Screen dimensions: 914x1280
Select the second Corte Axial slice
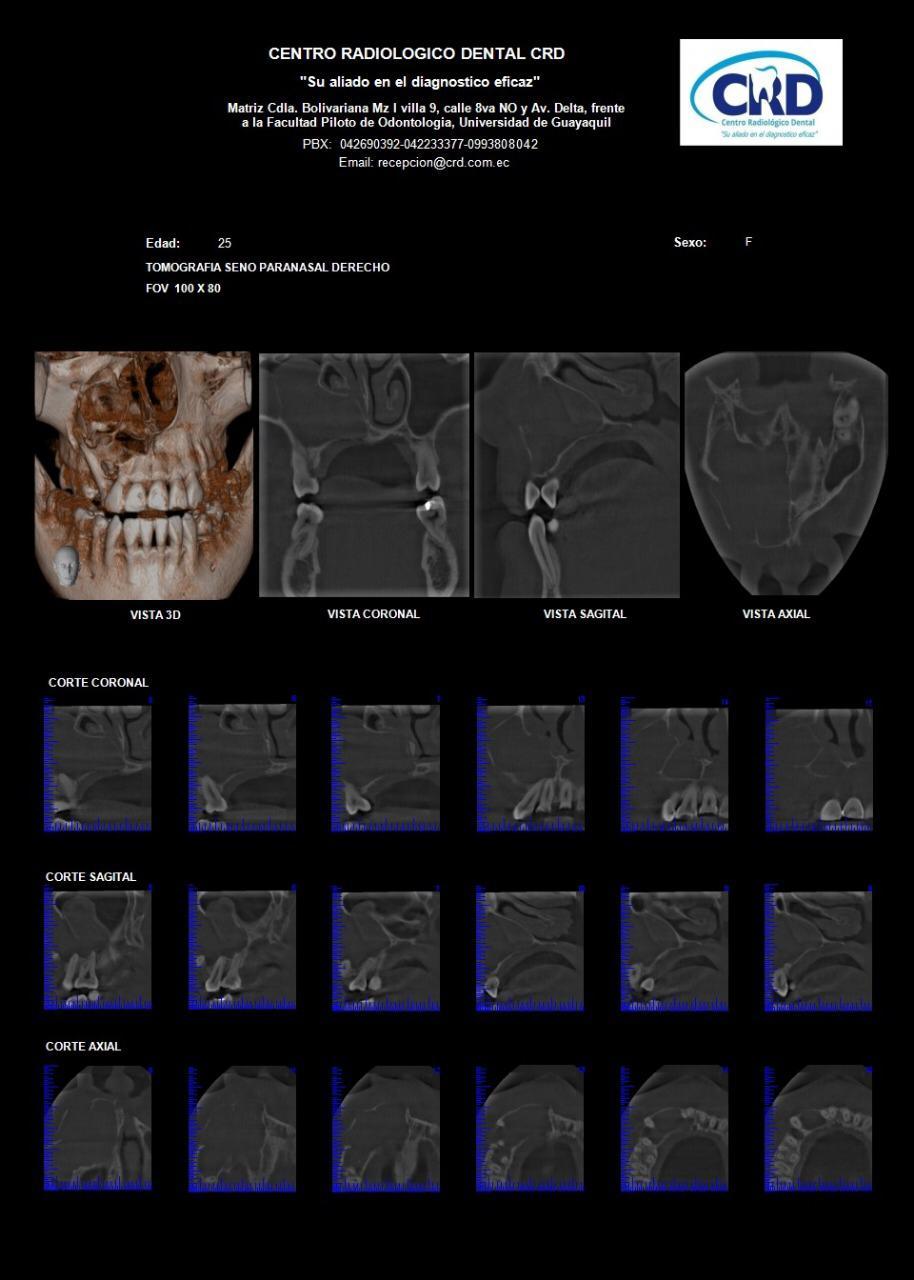click(x=242, y=1128)
